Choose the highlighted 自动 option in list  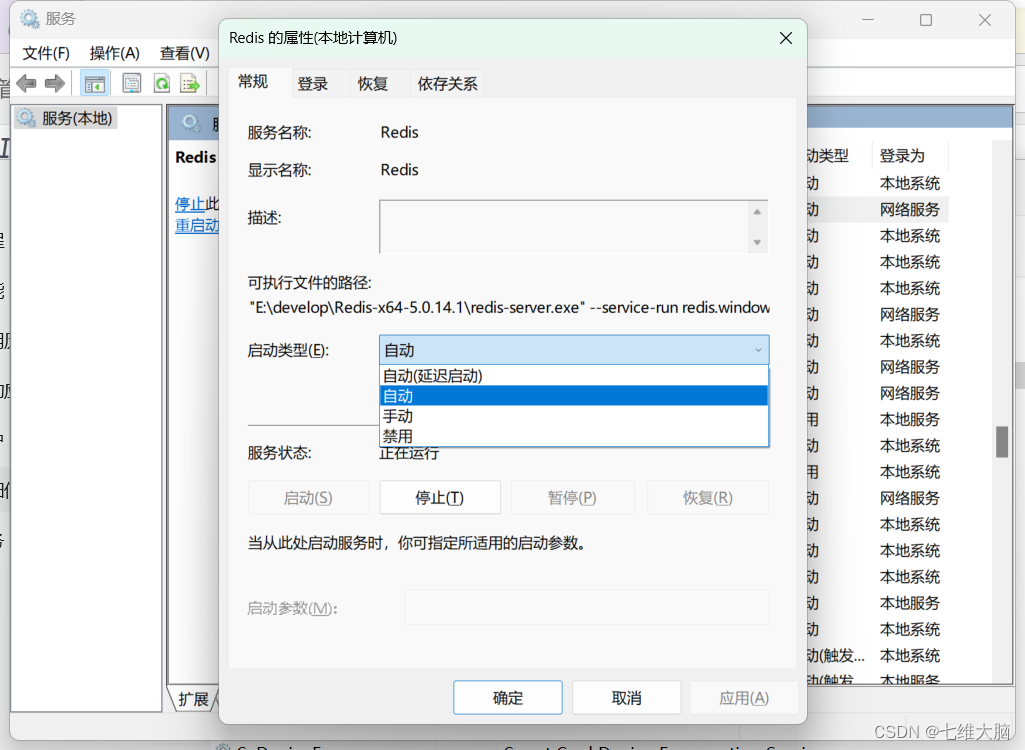coord(573,396)
